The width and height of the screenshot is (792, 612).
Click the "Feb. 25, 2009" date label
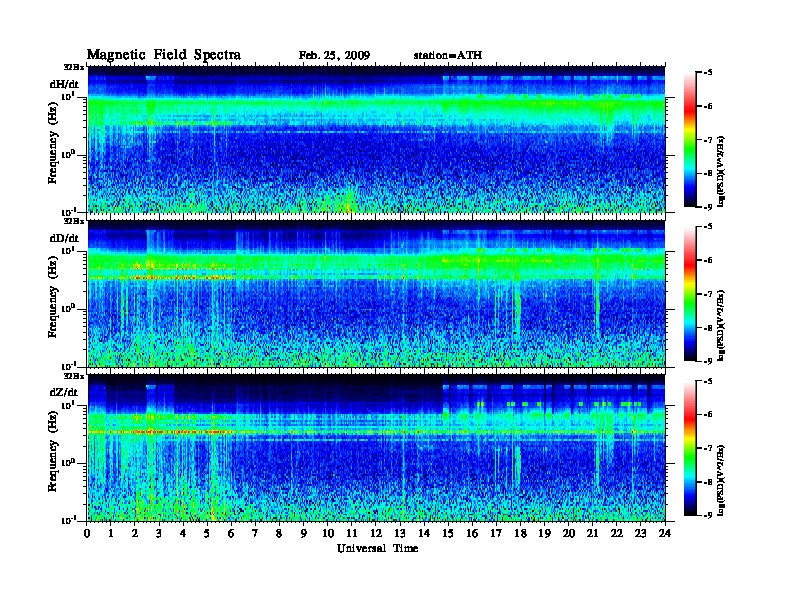tap(334, 56)
